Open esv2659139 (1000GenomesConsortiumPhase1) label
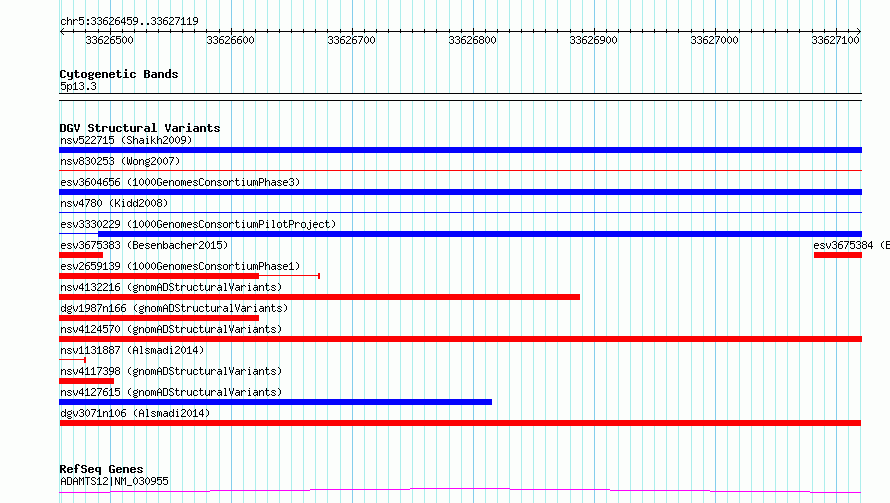Viewport: 890px width, 503px height. (x=180, y=266)
